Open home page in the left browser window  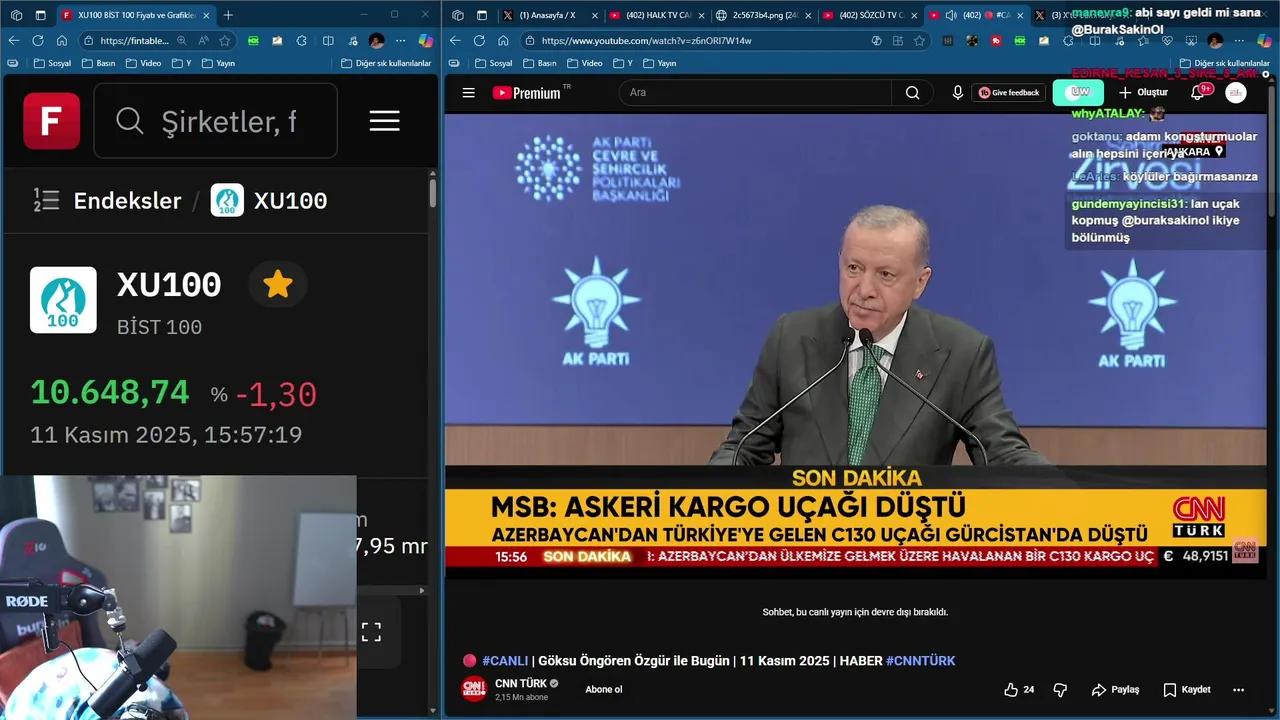click(x=62, y=41)
